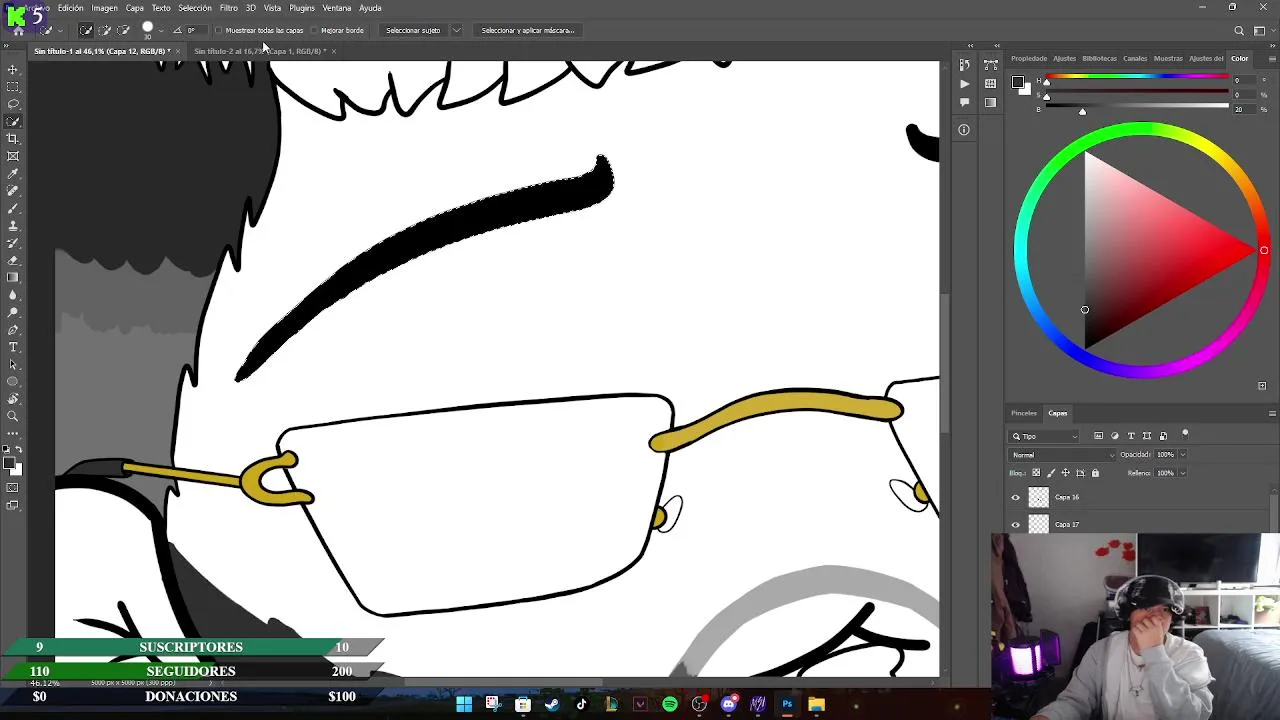Click Seleccionar y aplicar máscara button
The width and height of the screenshot is (1280, 720).
pos(528,30)
